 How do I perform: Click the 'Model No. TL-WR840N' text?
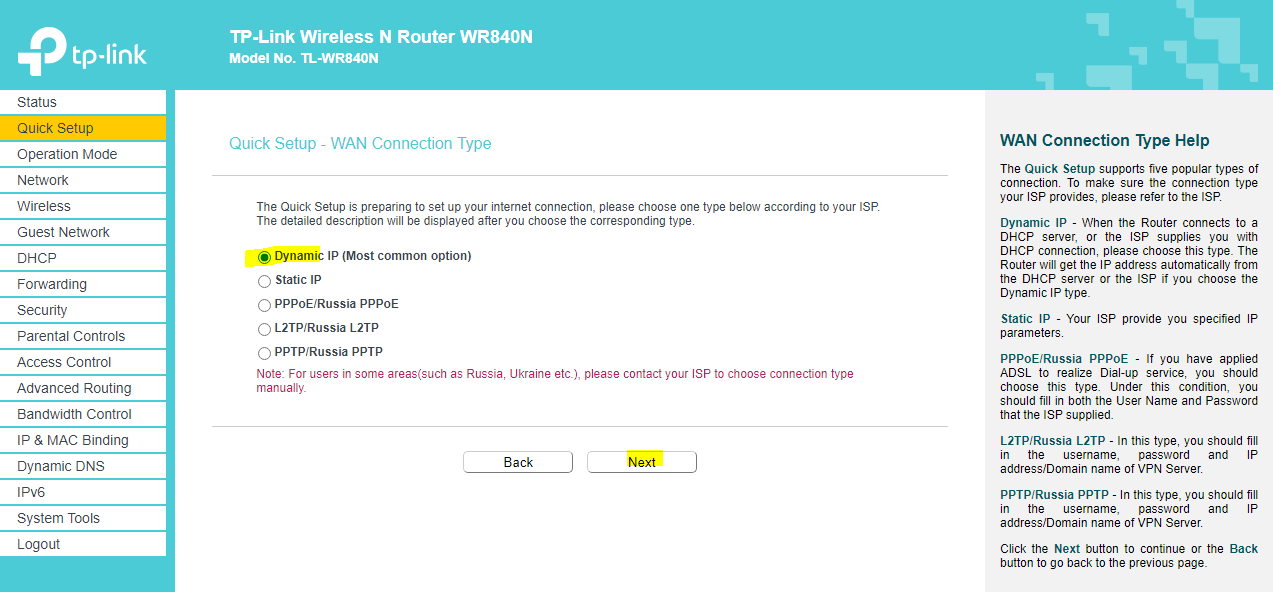[304, 58]
